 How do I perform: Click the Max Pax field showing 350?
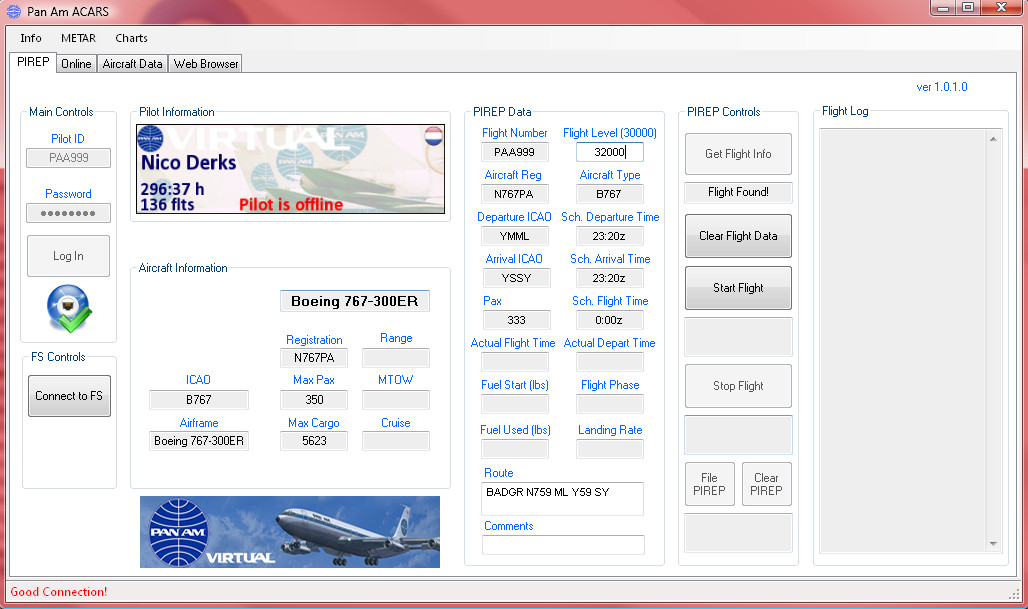coord(314,399)
